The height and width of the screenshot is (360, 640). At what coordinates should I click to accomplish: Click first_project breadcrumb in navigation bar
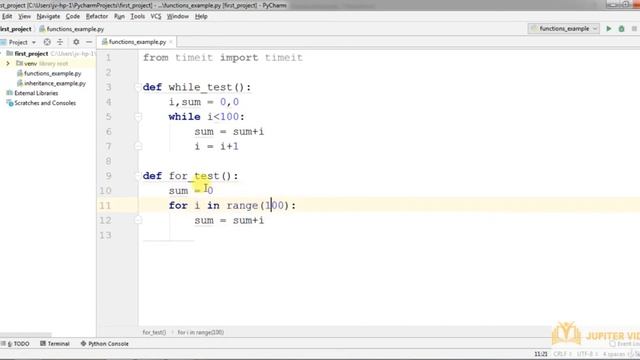pyautogui.click(x=16, y=29)
